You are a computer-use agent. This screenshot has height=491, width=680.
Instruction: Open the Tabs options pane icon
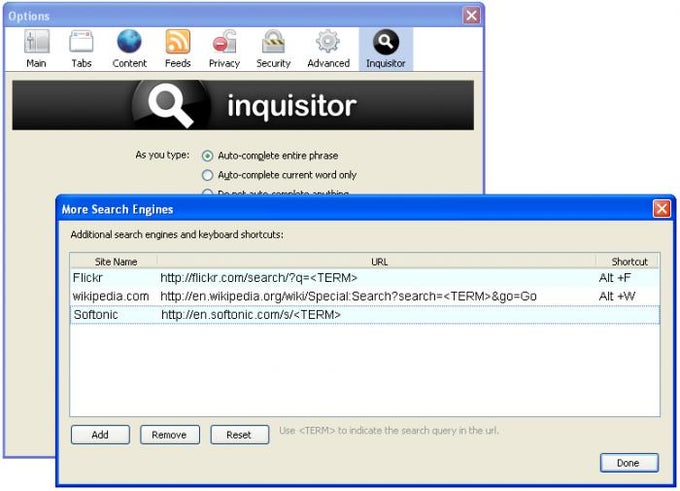[x=82, y=49]
